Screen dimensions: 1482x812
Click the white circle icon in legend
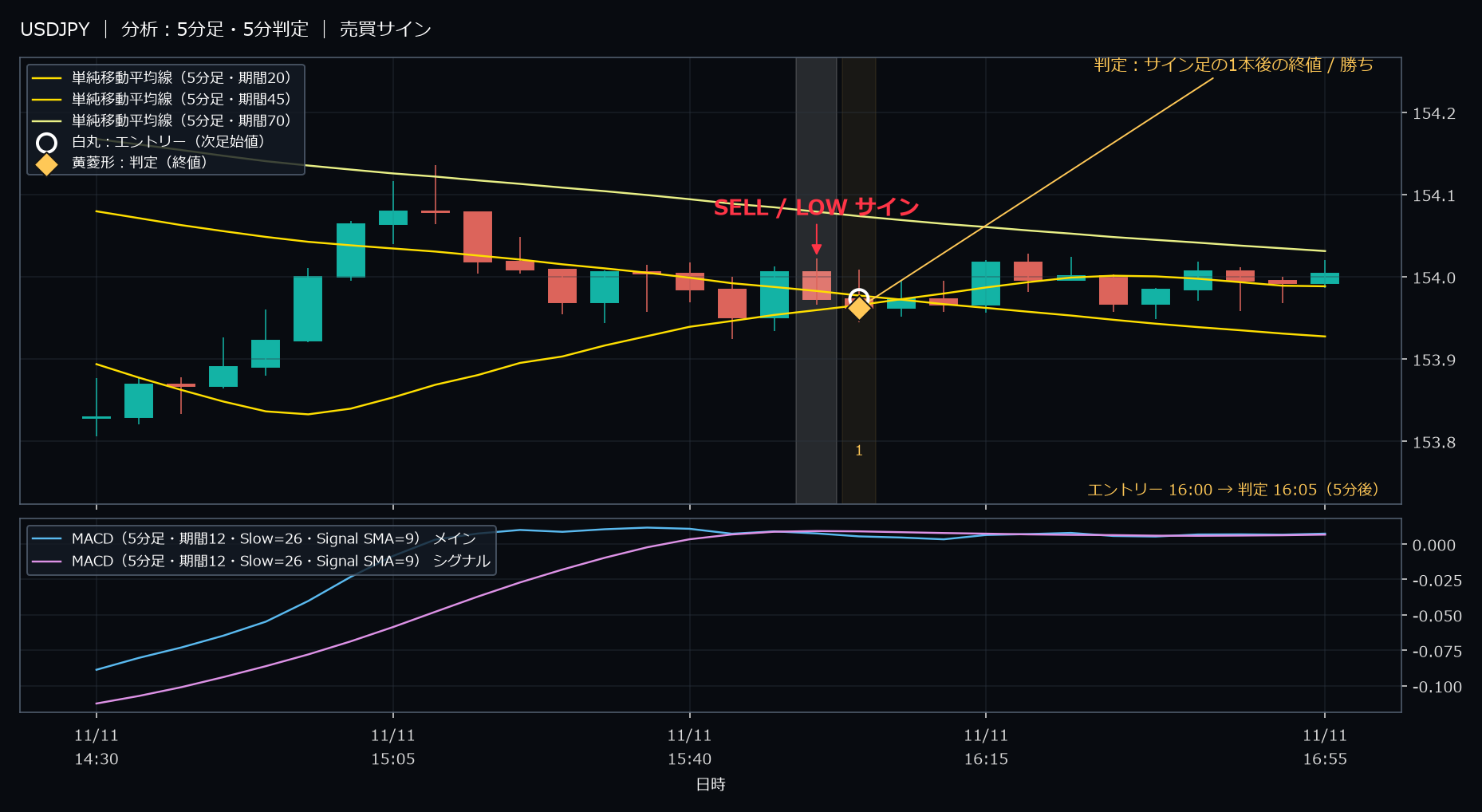(47, 143)
